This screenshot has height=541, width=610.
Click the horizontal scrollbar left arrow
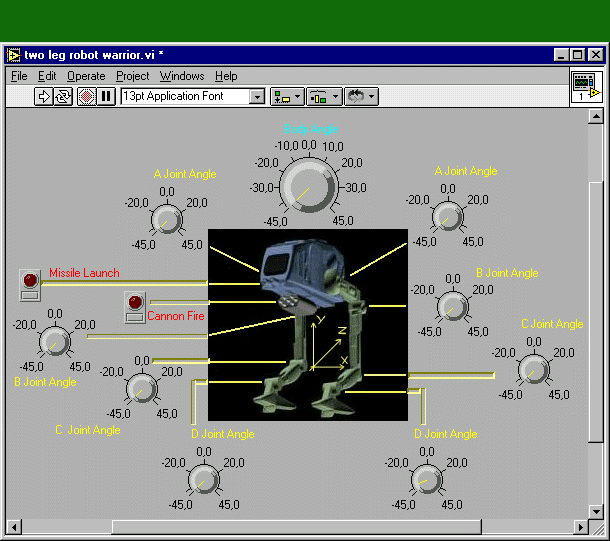14,527
